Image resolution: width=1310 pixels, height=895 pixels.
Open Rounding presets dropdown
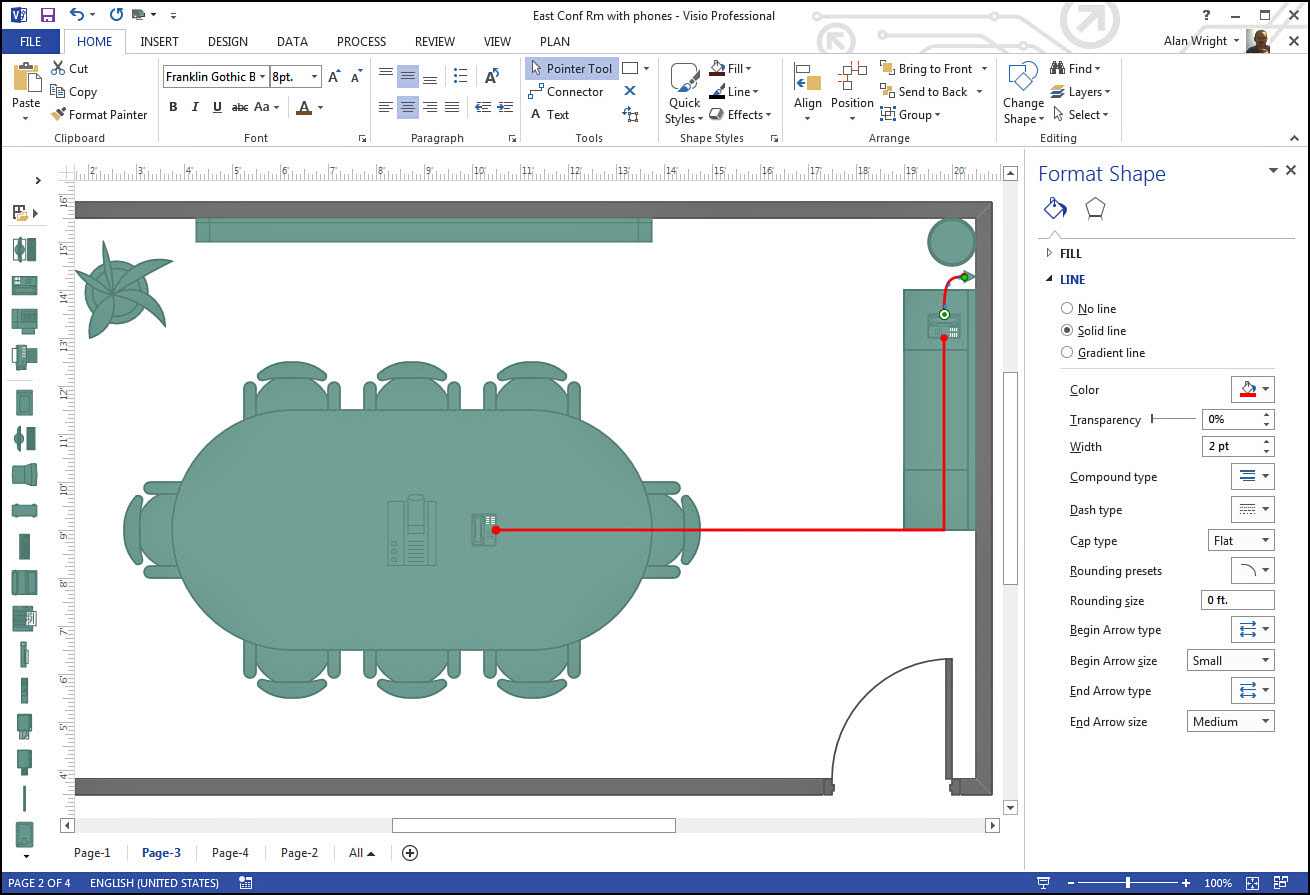tap(1252, 571)
